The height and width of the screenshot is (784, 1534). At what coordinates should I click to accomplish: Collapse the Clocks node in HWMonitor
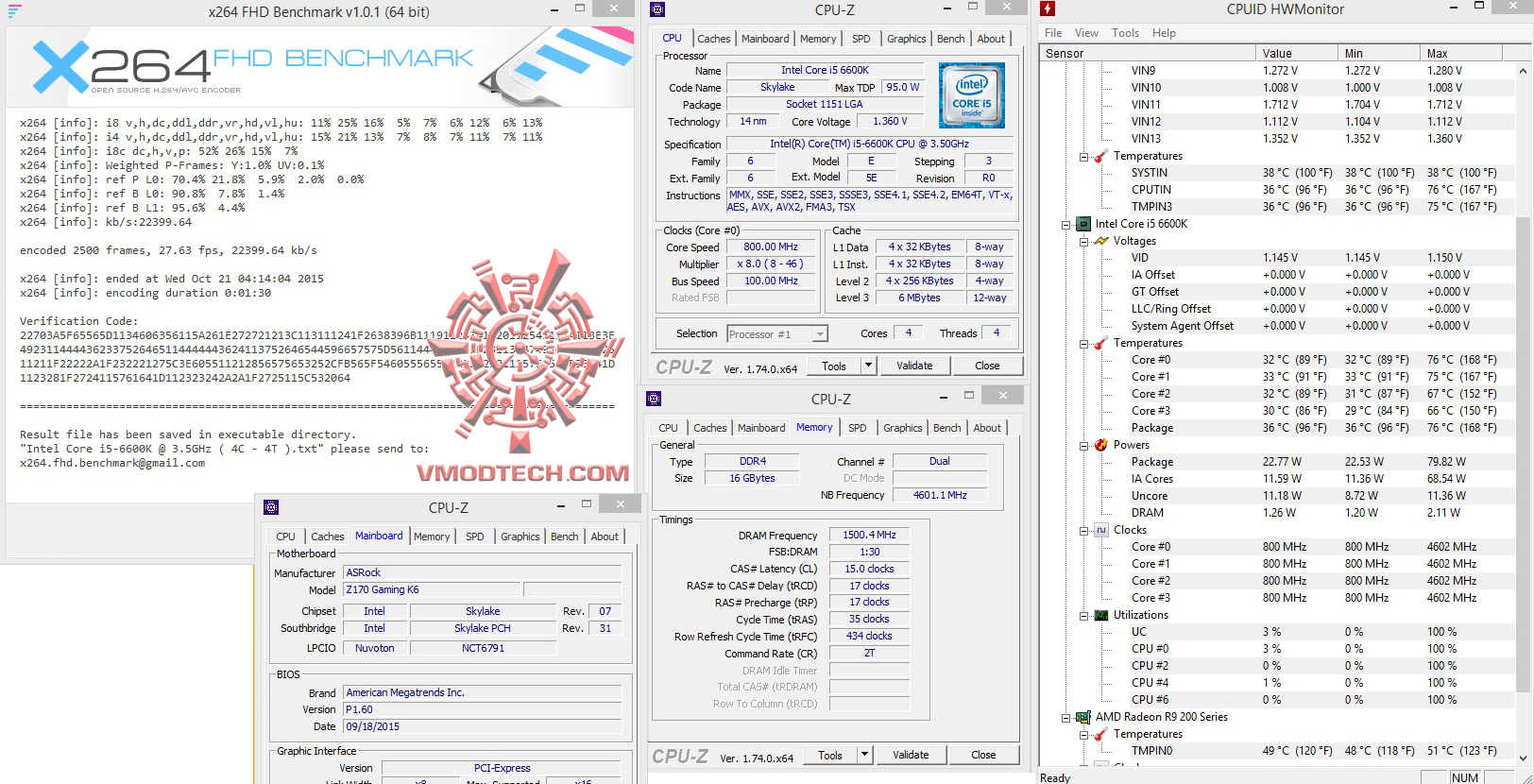point(1083,531)
